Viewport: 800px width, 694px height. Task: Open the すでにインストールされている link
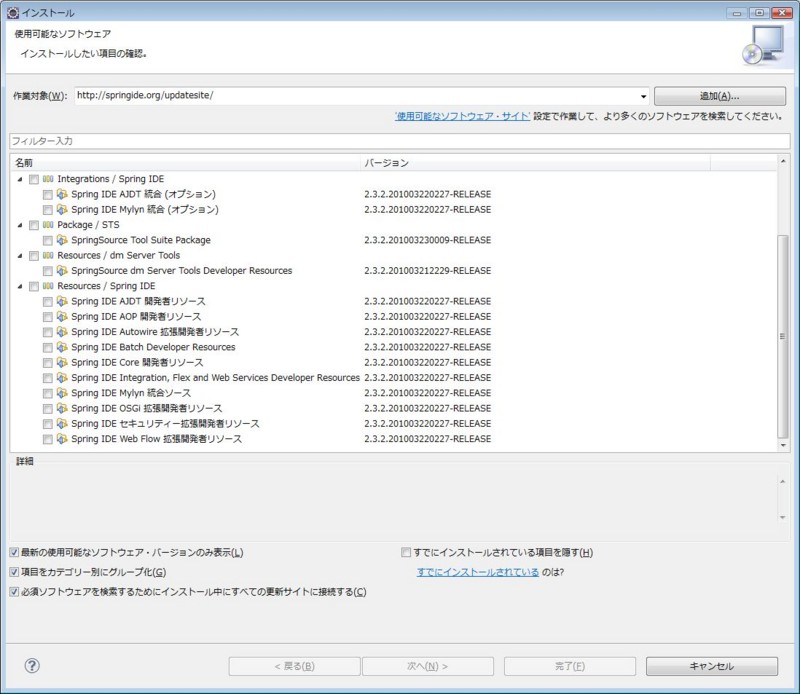(x=478, y=572)
